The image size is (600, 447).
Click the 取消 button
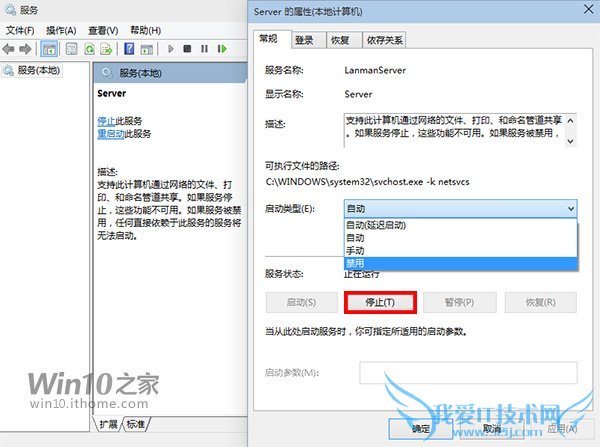(492, 429)
